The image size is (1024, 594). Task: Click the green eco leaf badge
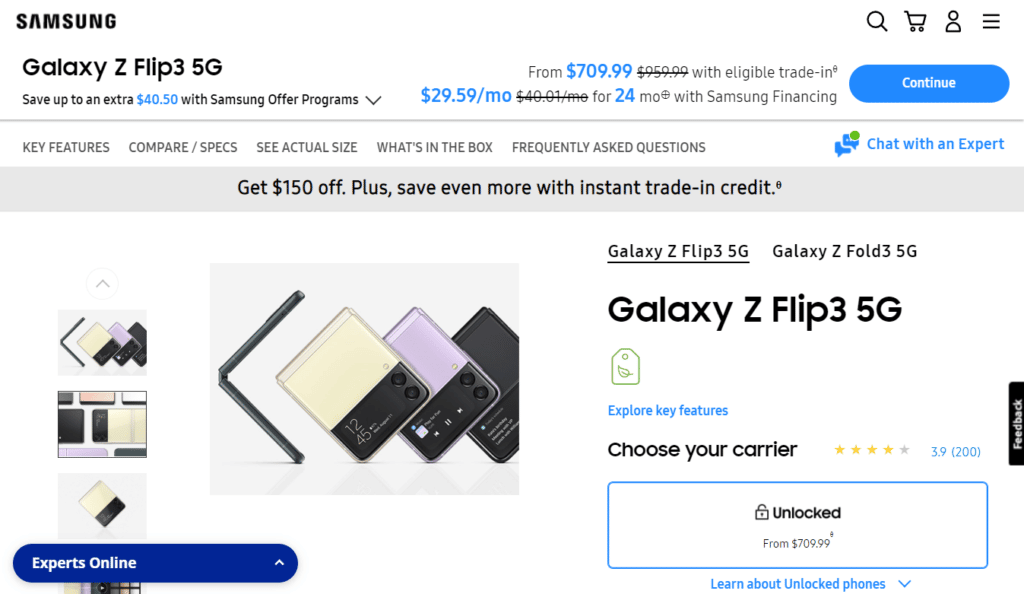(625, 367)
